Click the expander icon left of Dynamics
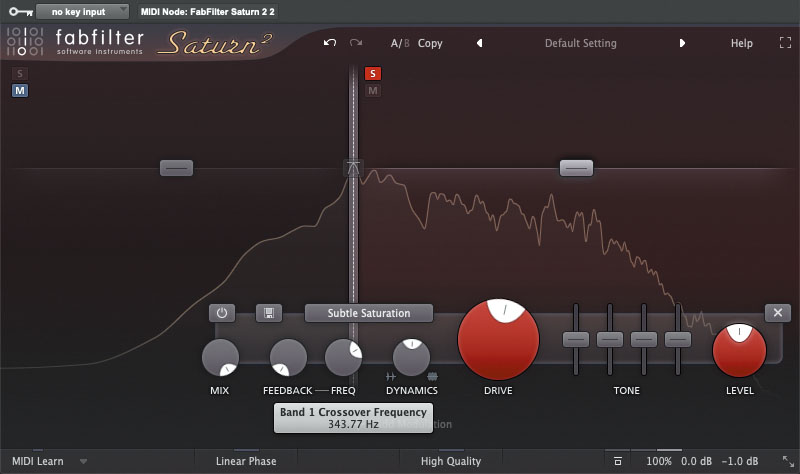800x474 pixels. click(x=391, y=377)
